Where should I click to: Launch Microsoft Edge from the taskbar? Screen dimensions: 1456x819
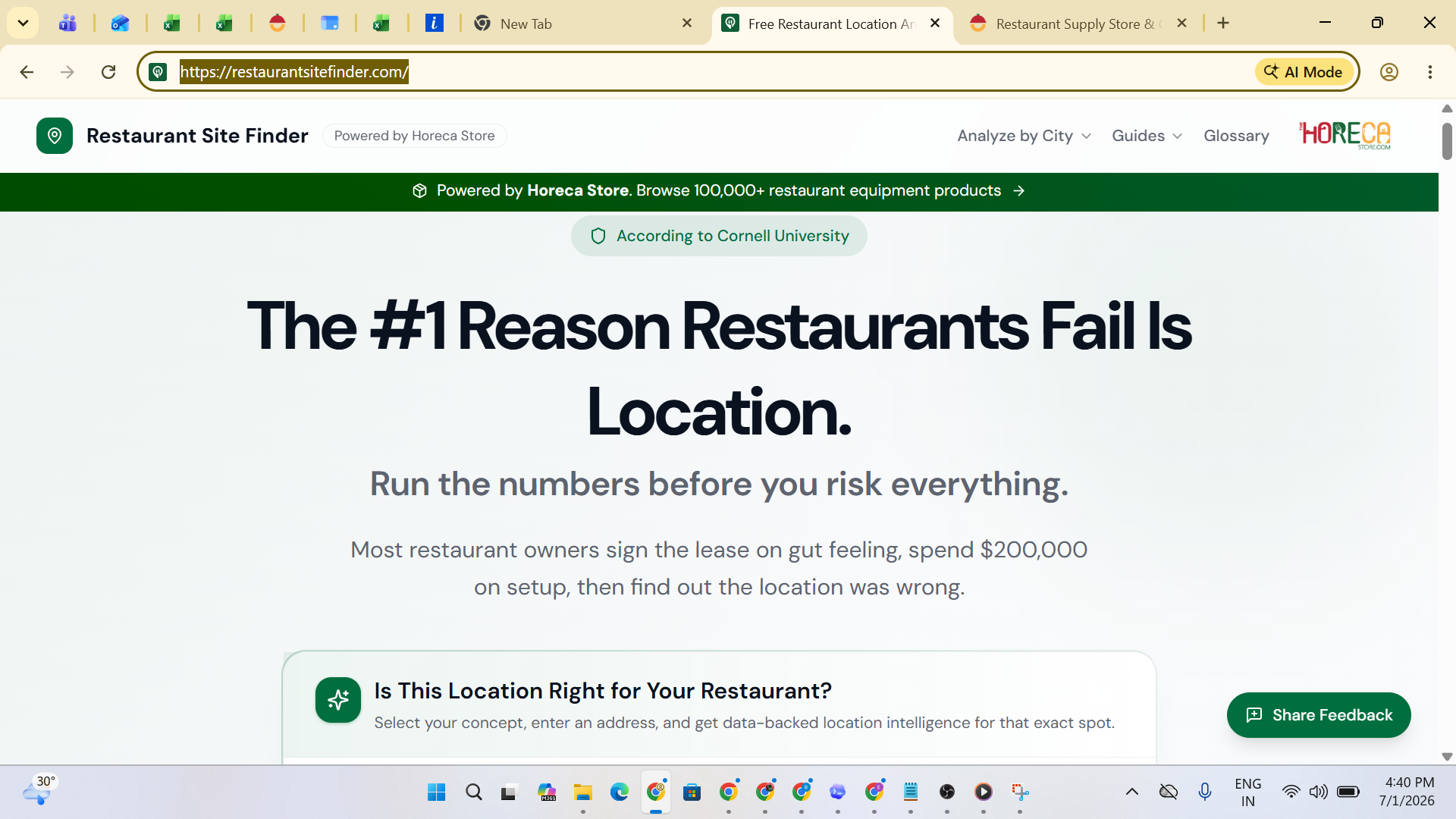point(620,792)
